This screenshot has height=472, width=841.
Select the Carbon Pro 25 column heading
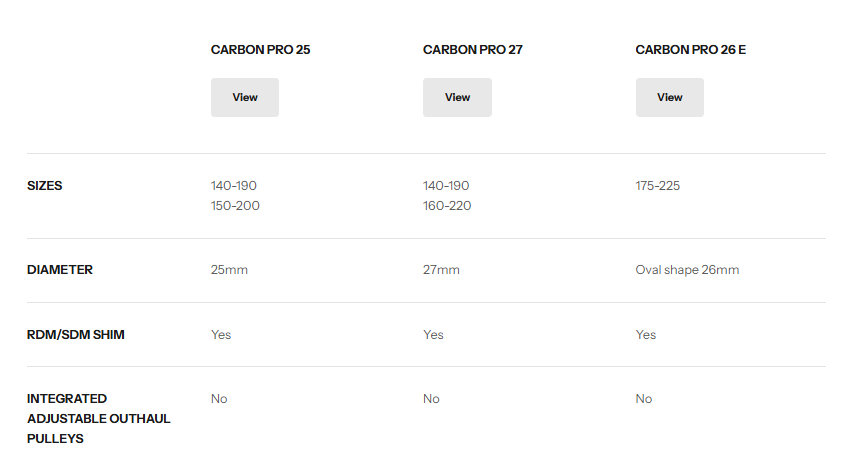point(260,49)
